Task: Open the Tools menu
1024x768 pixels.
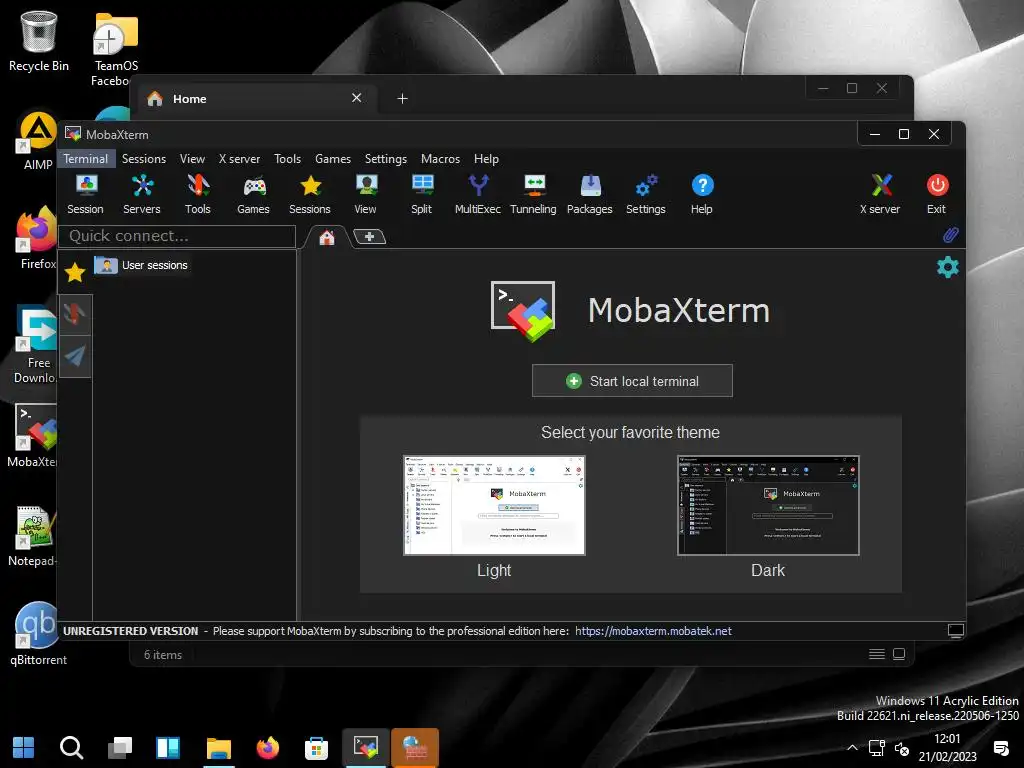Action: (287, 159)
